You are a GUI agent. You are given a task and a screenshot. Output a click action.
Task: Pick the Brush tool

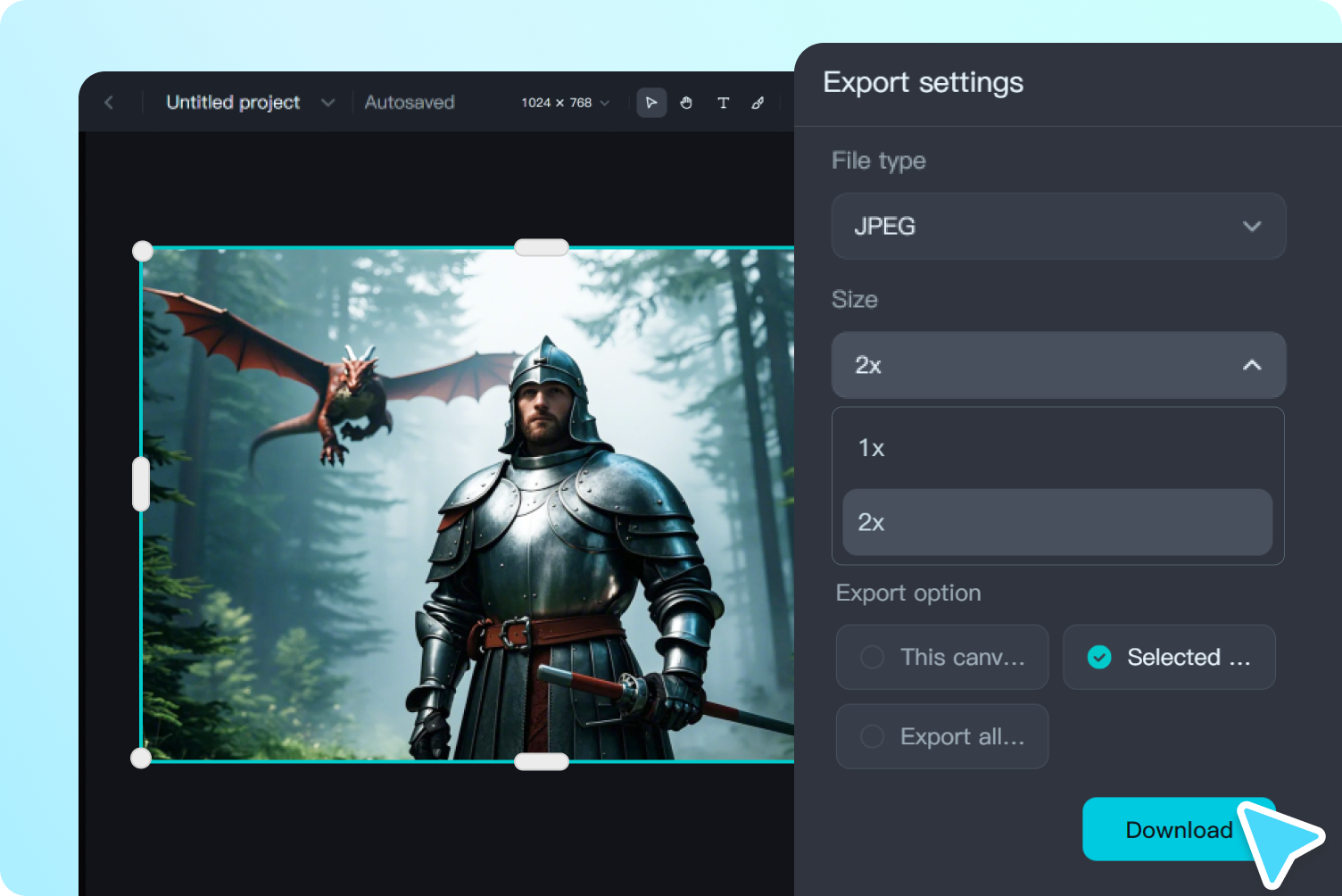pos(758,103)
